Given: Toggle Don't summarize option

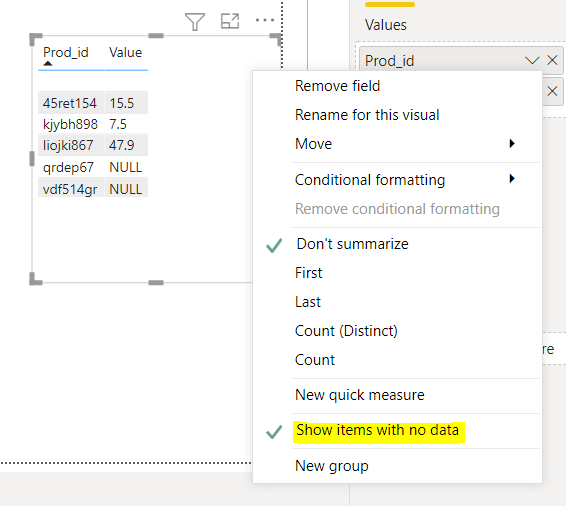Looking at the screenshot, I should coord(397,244).
